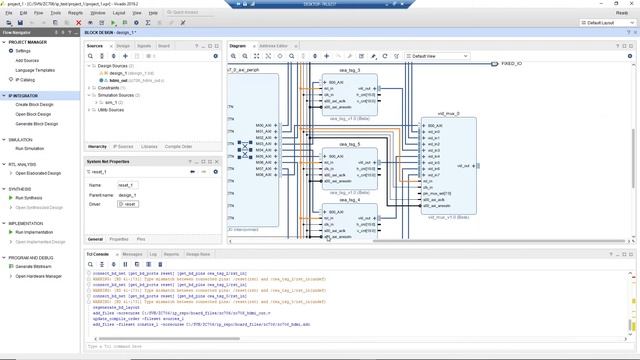Click search icon in Tcl Console toolbar
Screen dimensions: 640x360
(x=90, y=264)
